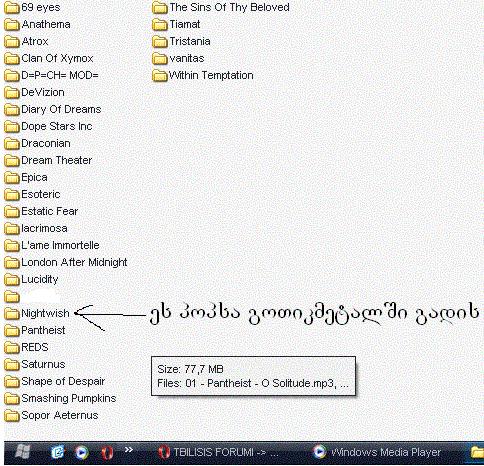Click the Draconian folder icon
This screenshot has height=466, width=484.
(x=12, y=143)
